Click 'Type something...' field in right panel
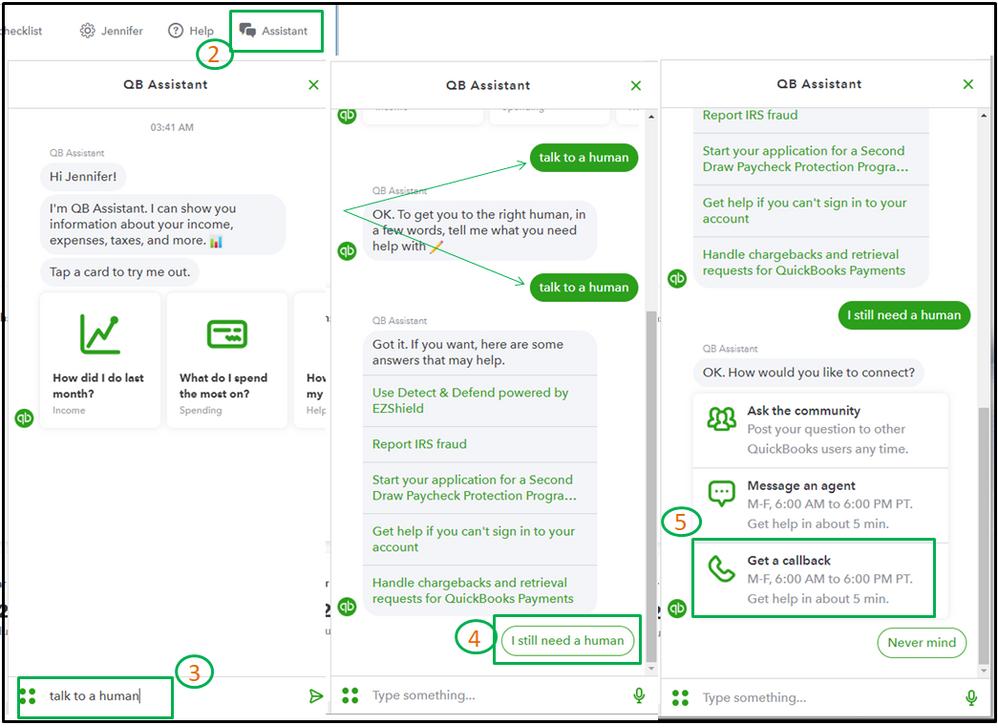Image resolution: width=998 pixels, height=728 pixels. pyautogui.click(x=827, y=698)
